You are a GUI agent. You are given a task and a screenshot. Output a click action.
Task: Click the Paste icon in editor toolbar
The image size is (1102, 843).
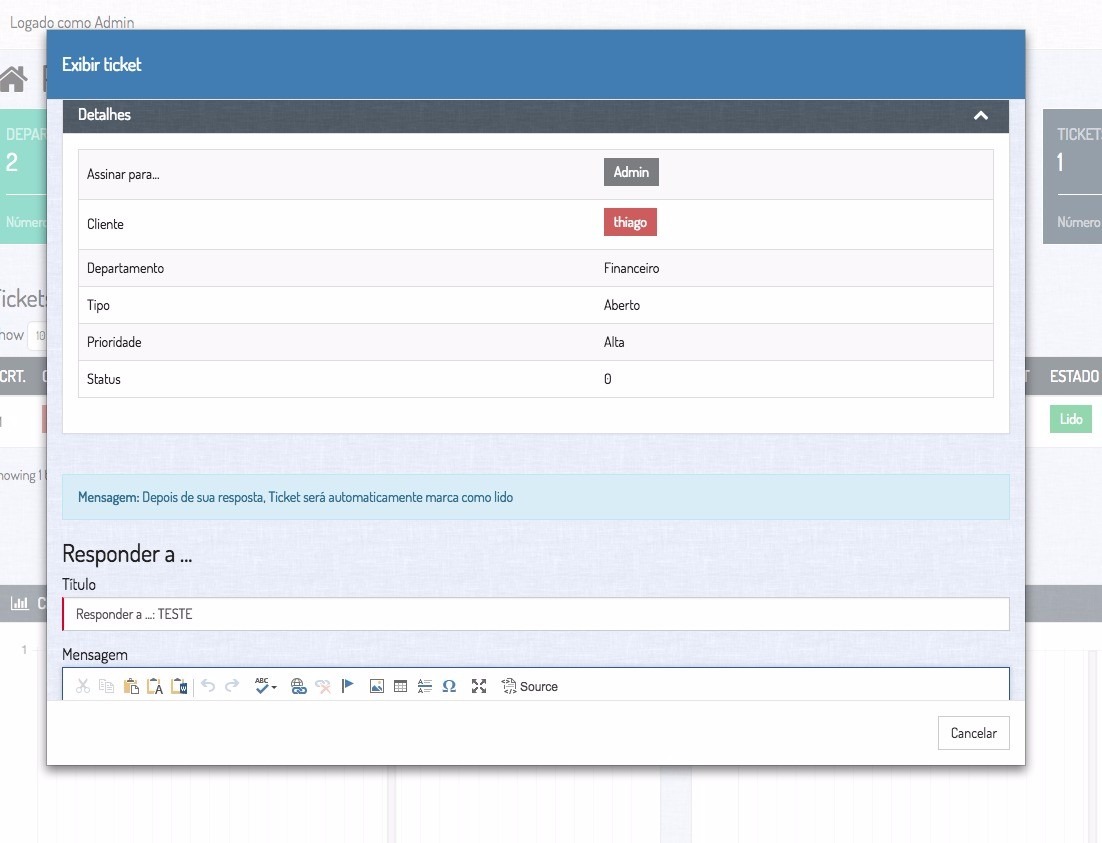131,686
